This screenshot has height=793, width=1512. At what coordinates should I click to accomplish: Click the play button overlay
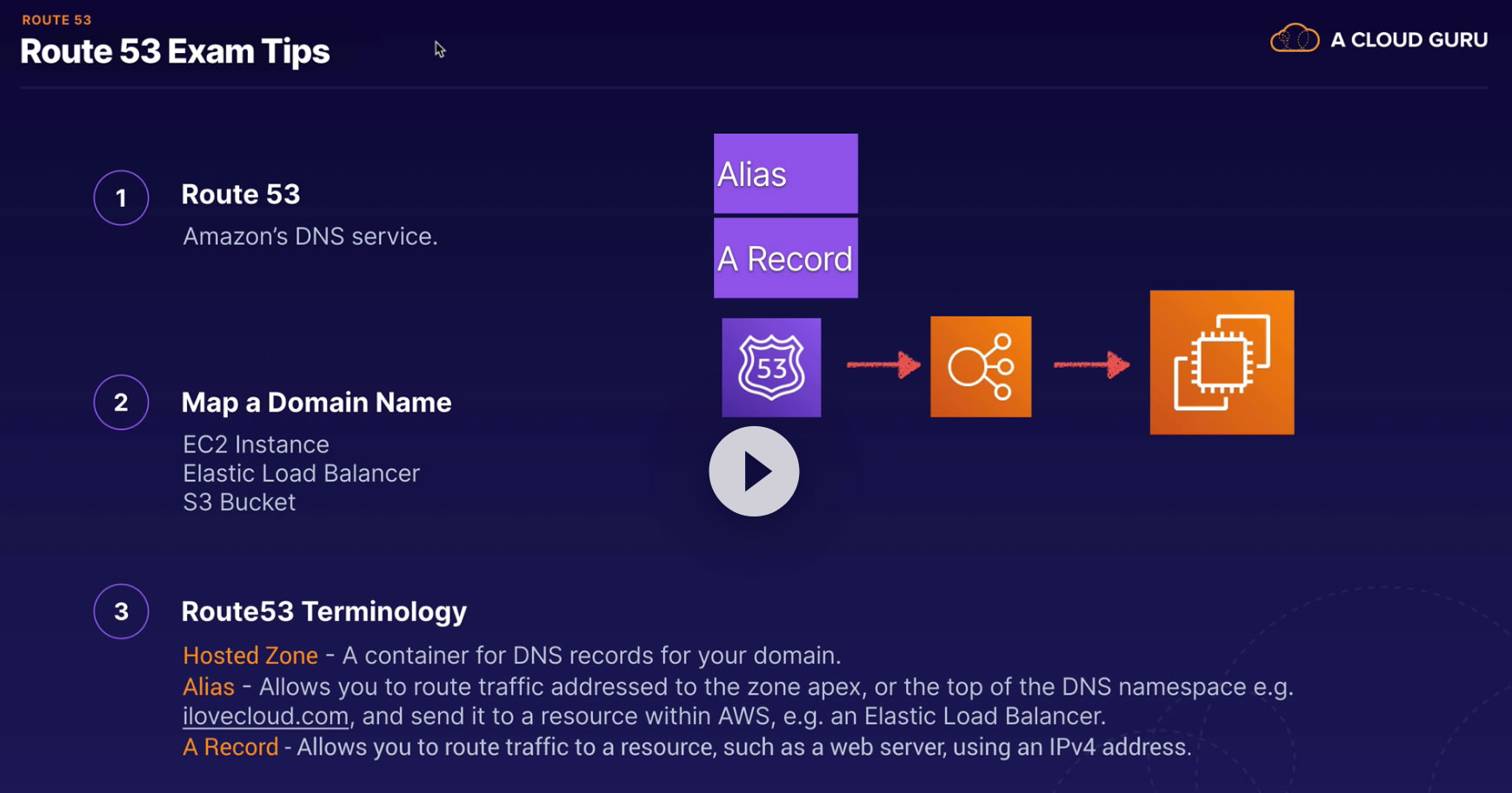(754, 471)
